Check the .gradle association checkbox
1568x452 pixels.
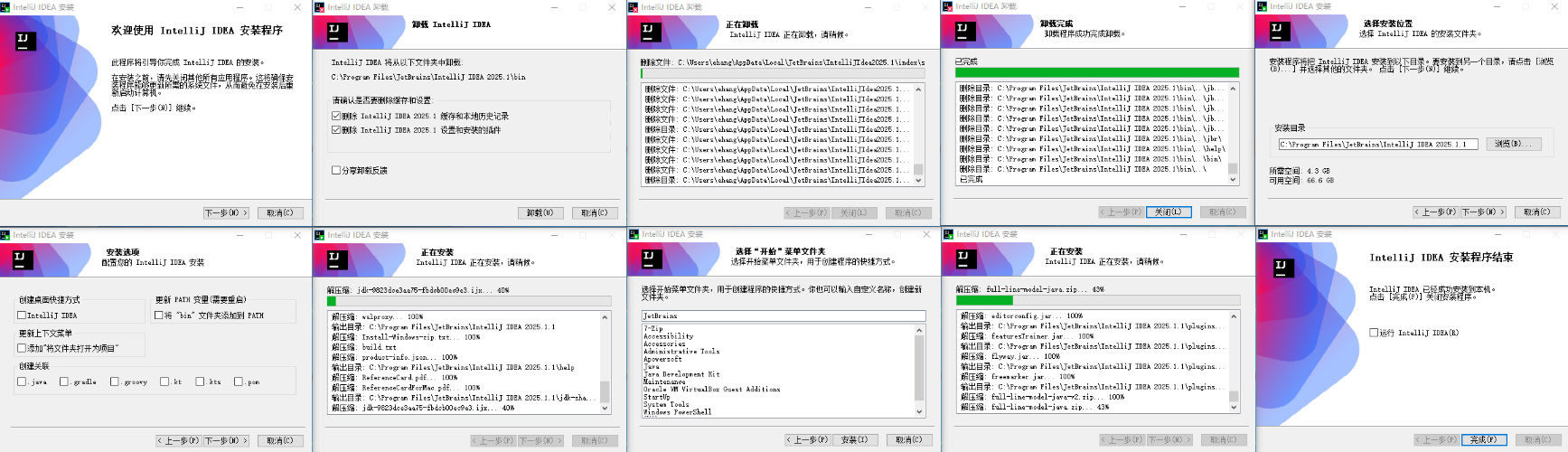[64, 381]
